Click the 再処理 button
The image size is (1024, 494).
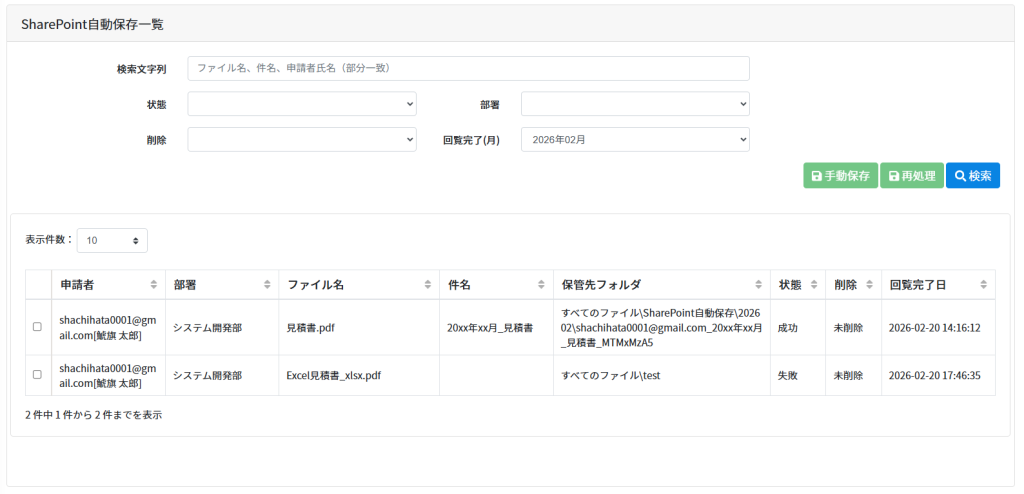[x=911, y=176]
